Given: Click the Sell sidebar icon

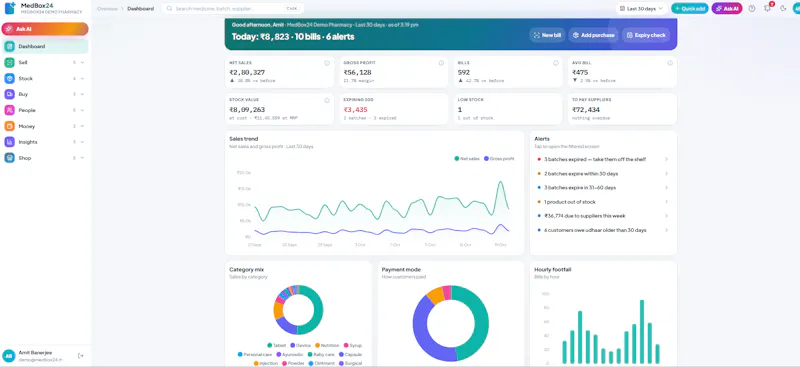Looking at the screenshot, I should (x=9, y=62).
